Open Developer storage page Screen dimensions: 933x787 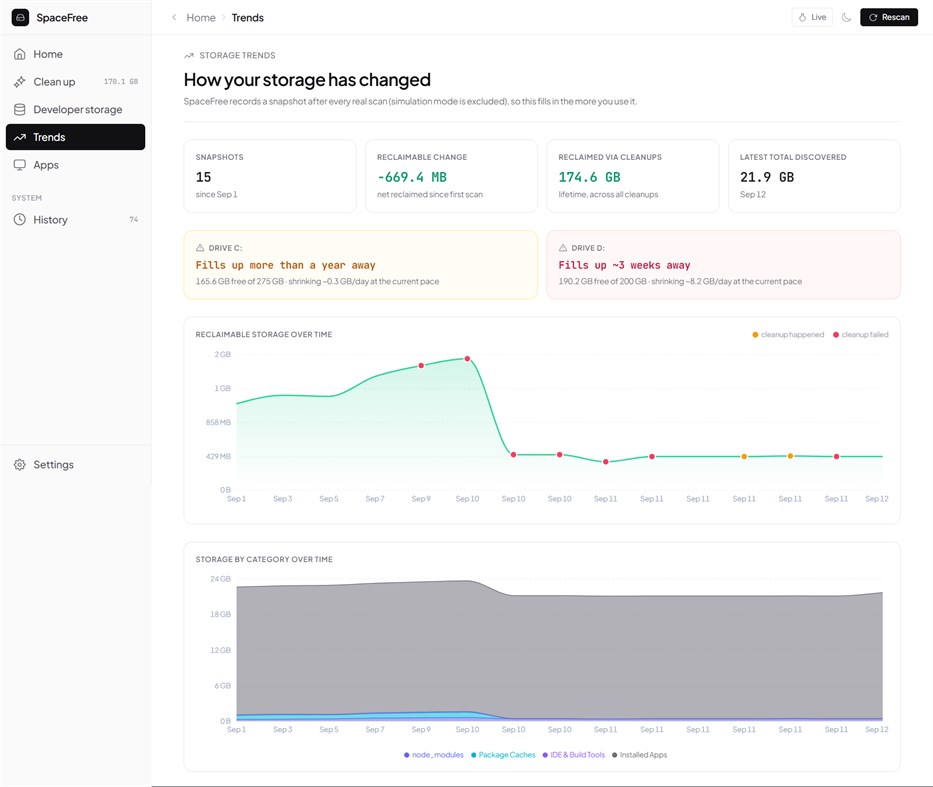coord(76,109)
